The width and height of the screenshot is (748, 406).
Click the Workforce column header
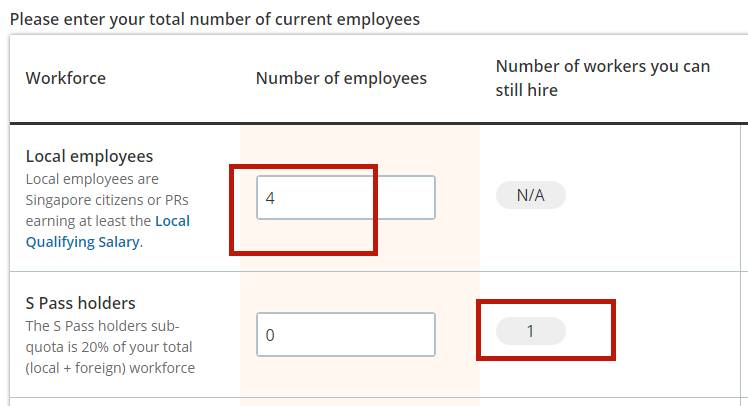point(65,78)
